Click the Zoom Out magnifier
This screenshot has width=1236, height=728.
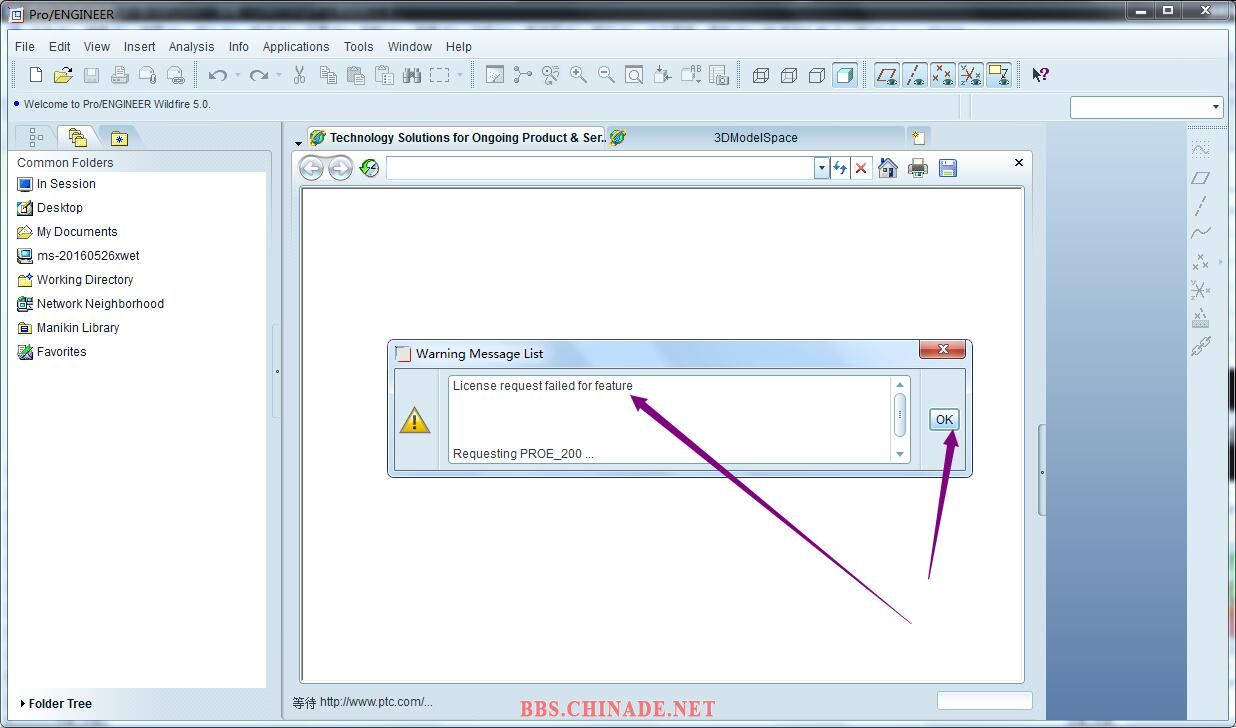(606, 75)
